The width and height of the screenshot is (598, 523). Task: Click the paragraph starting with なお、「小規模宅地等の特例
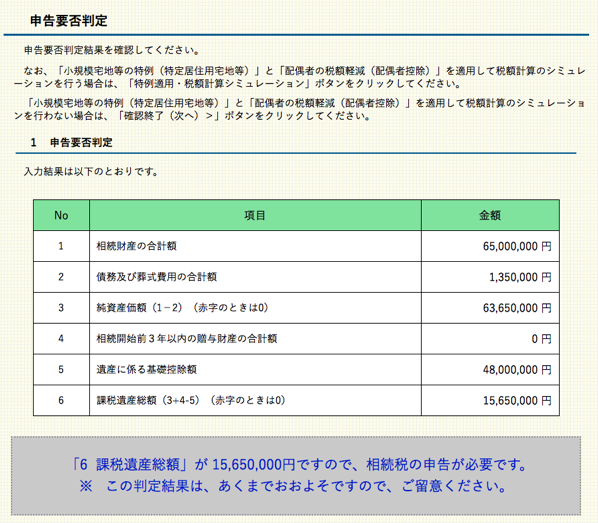click(x=300, y=77)
